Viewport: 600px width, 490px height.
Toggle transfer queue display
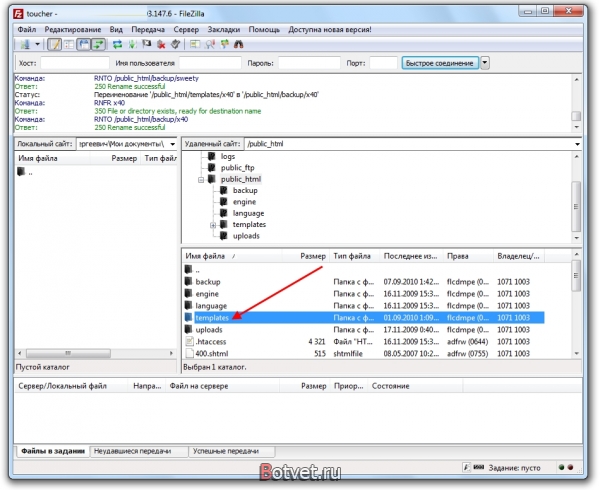98,44
